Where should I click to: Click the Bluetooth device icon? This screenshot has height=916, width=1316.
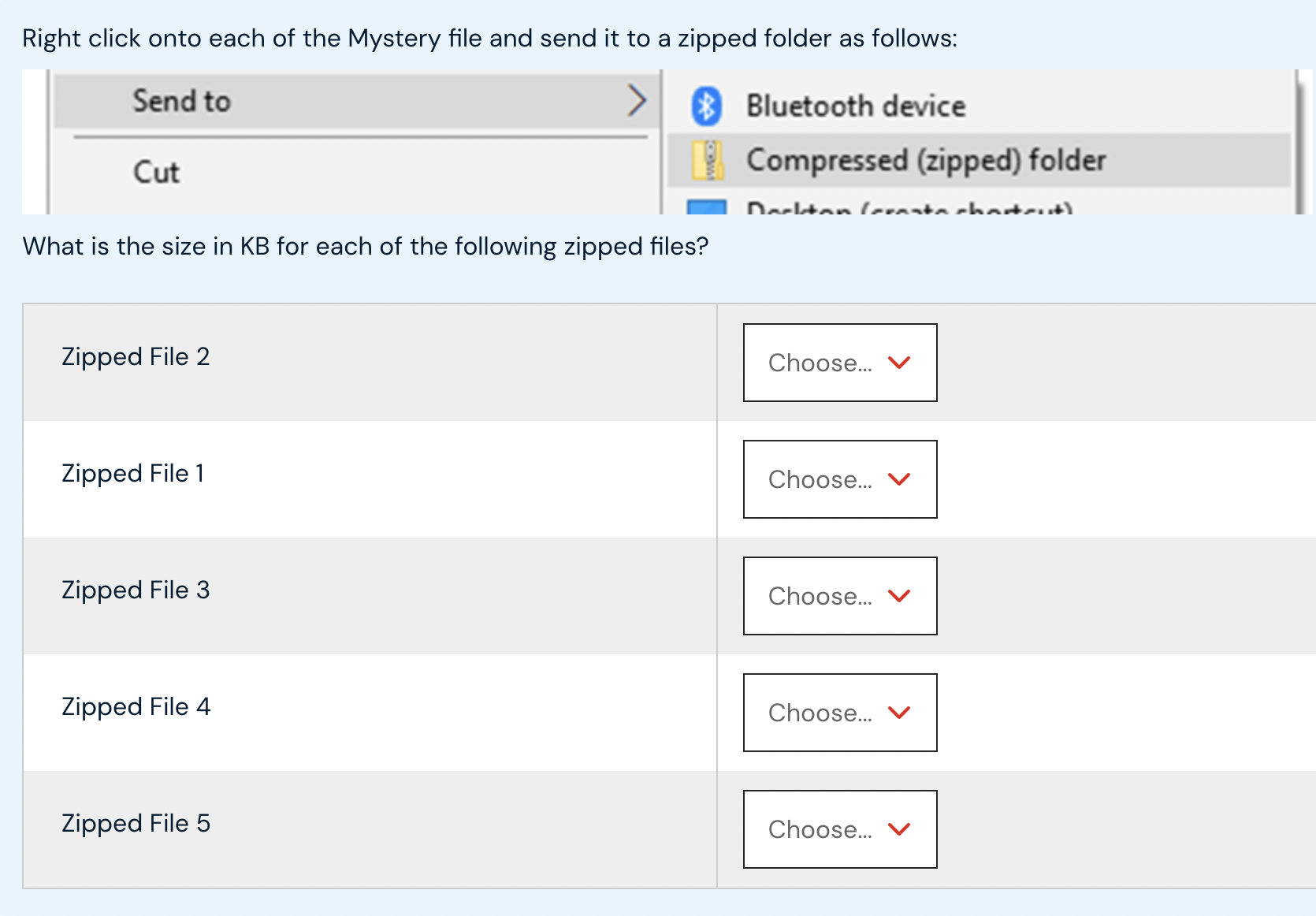706,105
